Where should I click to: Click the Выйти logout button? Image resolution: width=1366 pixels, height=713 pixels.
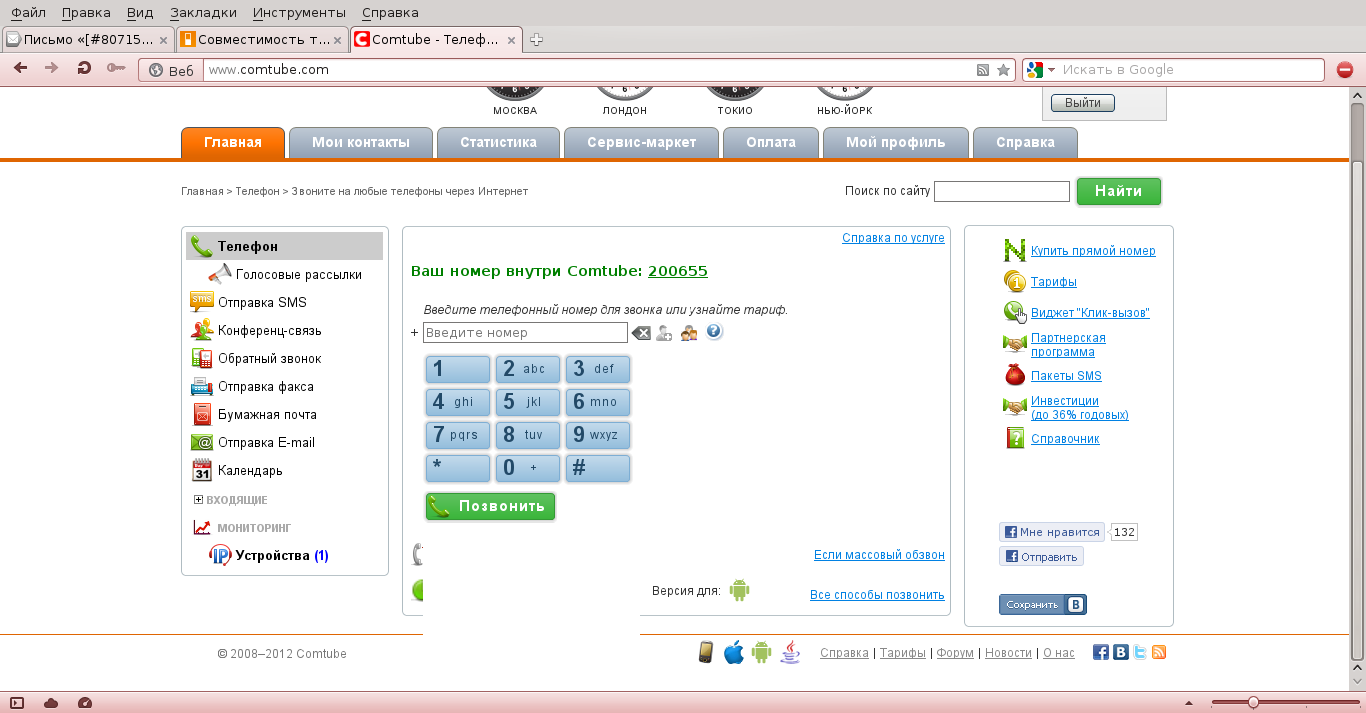[x=1083, y=103]
